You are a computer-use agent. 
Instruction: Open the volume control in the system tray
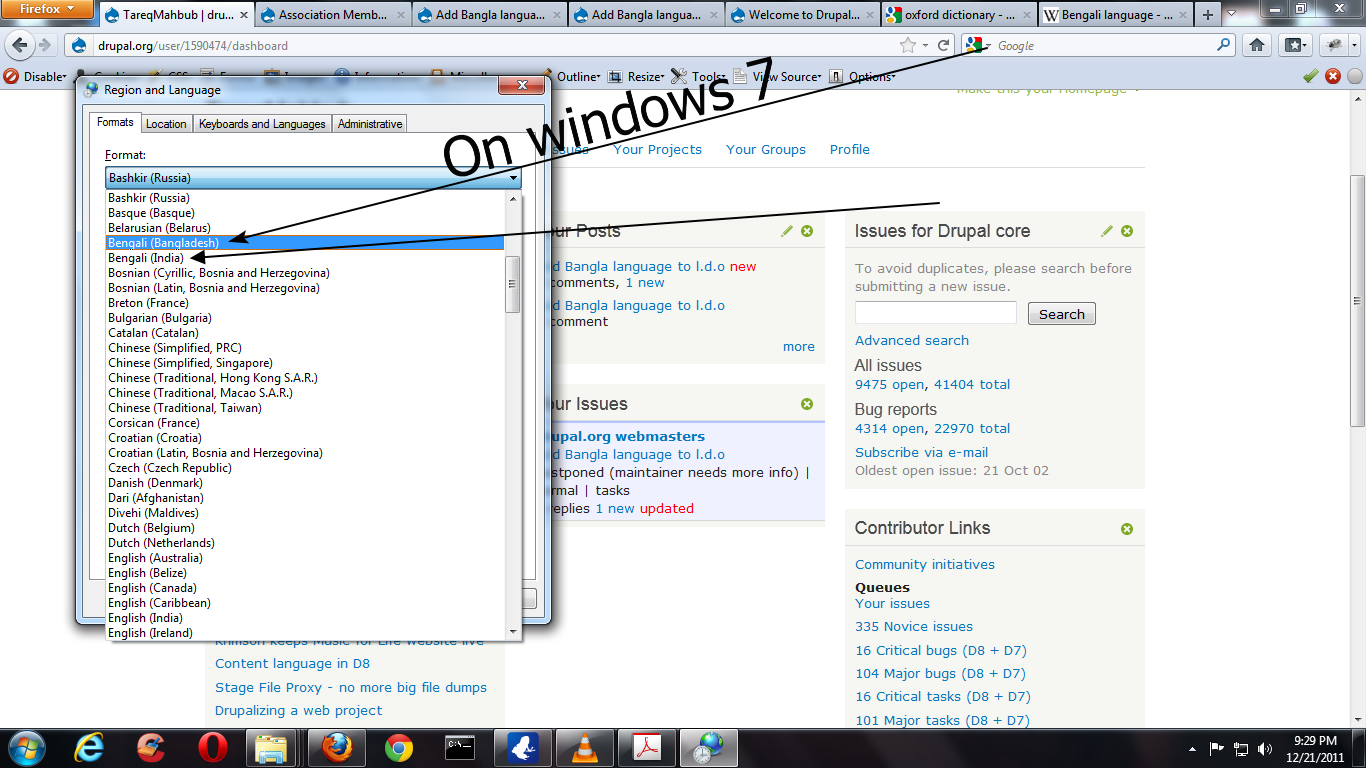(1266, 748)
